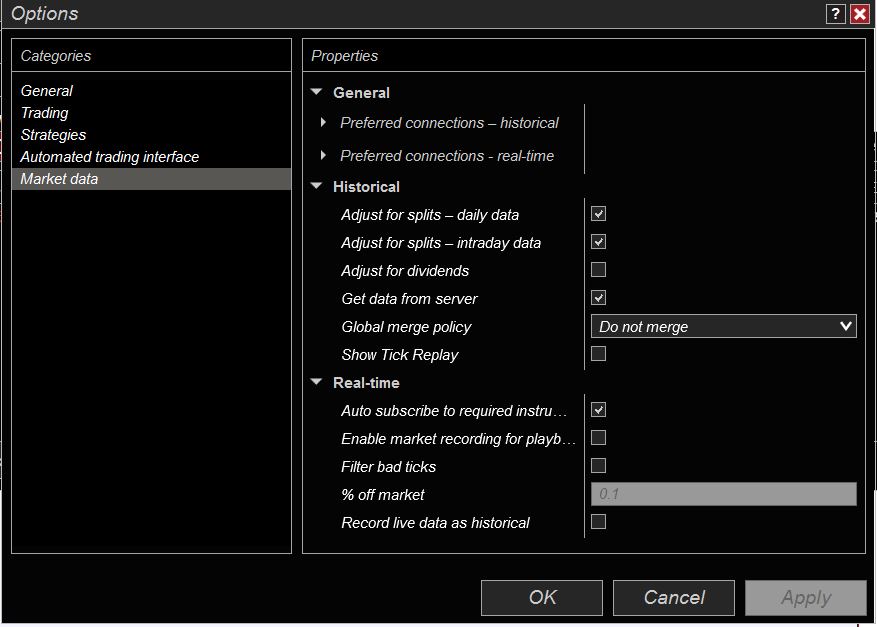The width and height of the screenshot is (877, 627).
Task: Enable Adjust for dividends checkbox
Action: 598,270
